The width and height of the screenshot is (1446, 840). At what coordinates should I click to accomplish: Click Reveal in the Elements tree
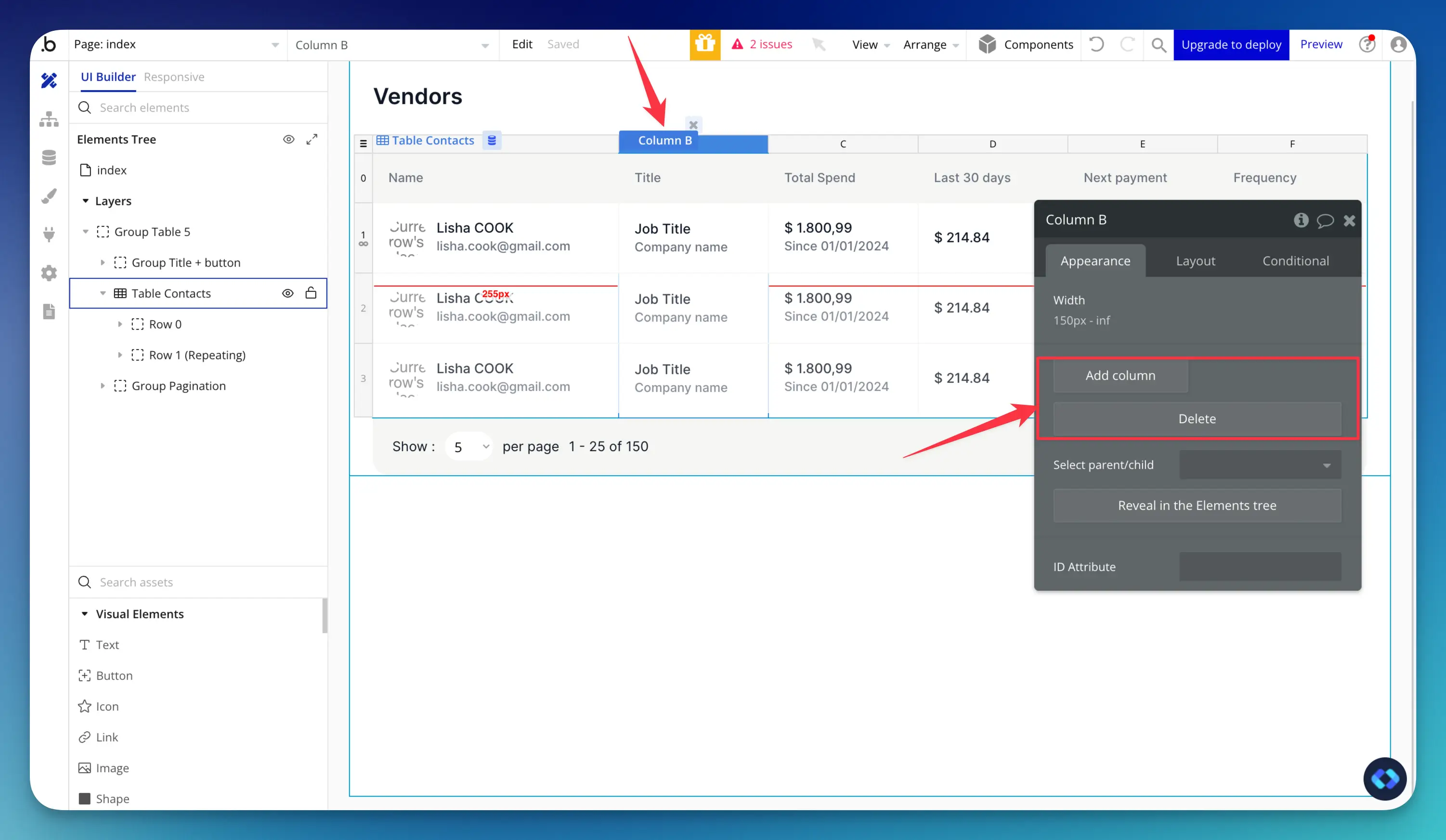(1197, 505)
